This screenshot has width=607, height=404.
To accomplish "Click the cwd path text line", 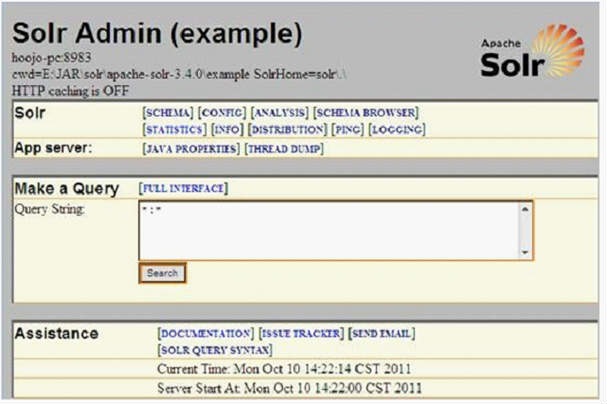I will coord(179,74).
